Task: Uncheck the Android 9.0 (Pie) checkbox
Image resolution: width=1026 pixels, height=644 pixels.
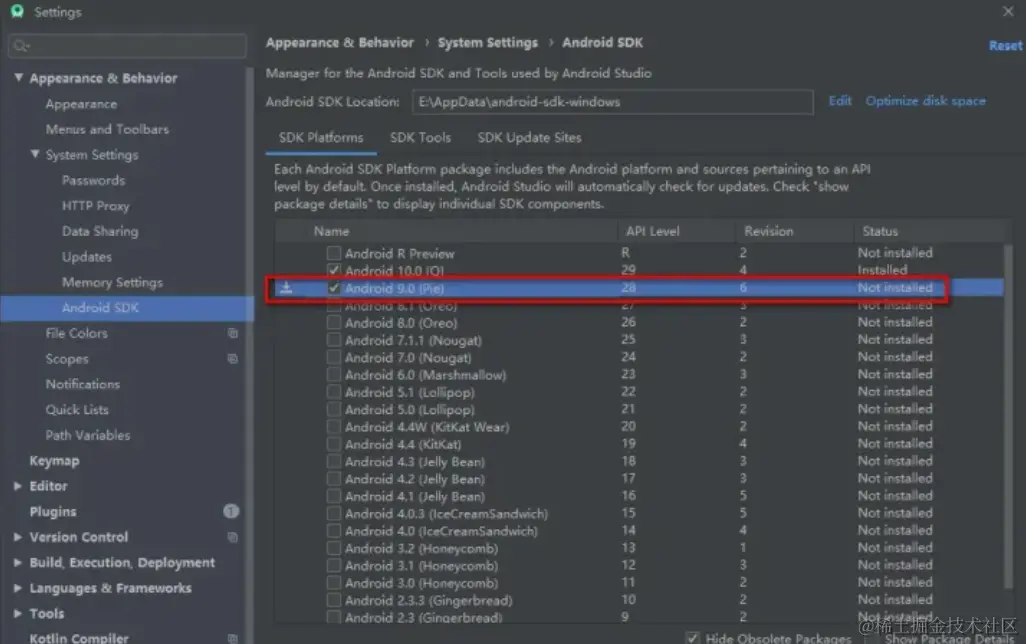Action: coord(334,288)
